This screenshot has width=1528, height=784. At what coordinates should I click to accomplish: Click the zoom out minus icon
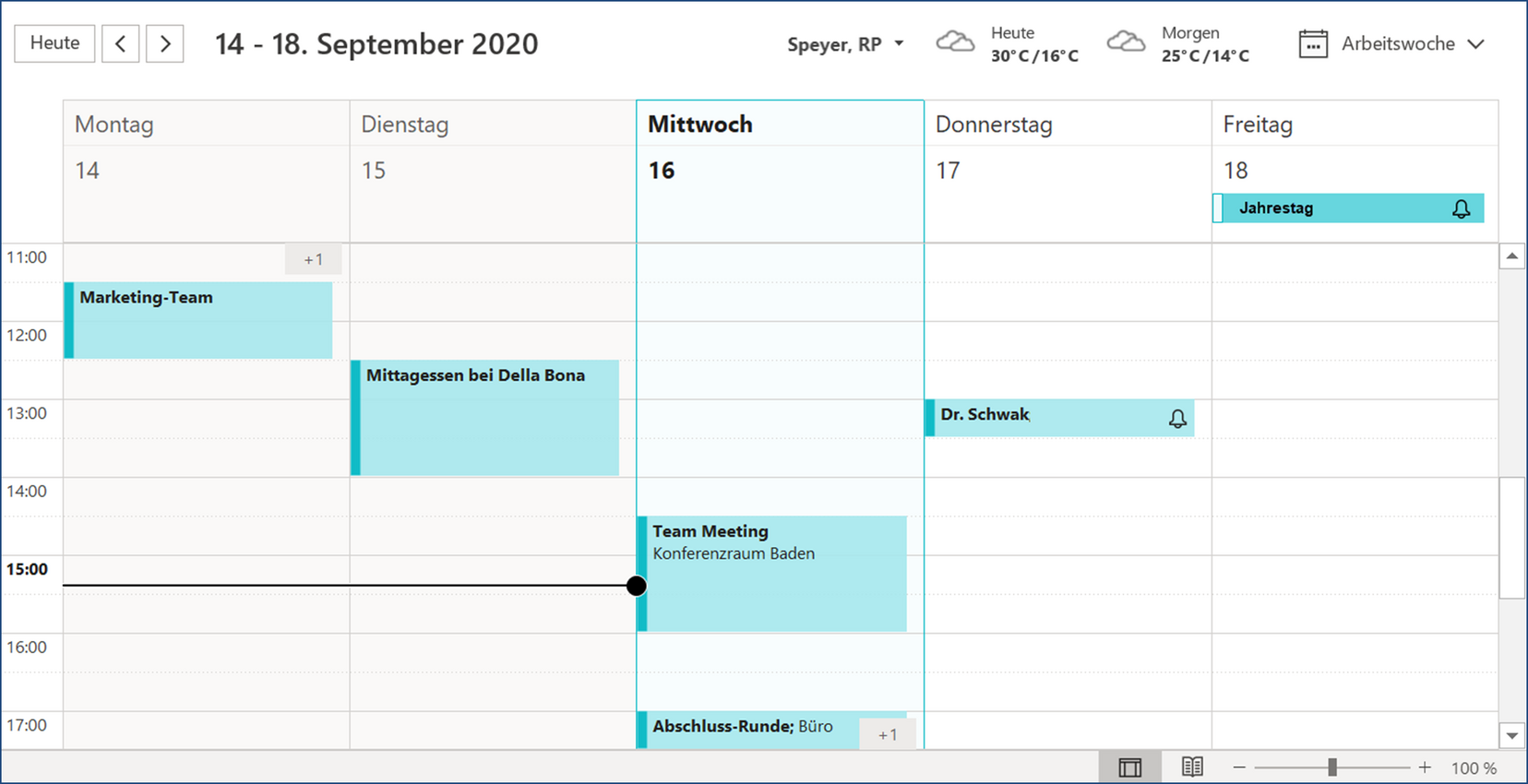tap(1239, 767)
